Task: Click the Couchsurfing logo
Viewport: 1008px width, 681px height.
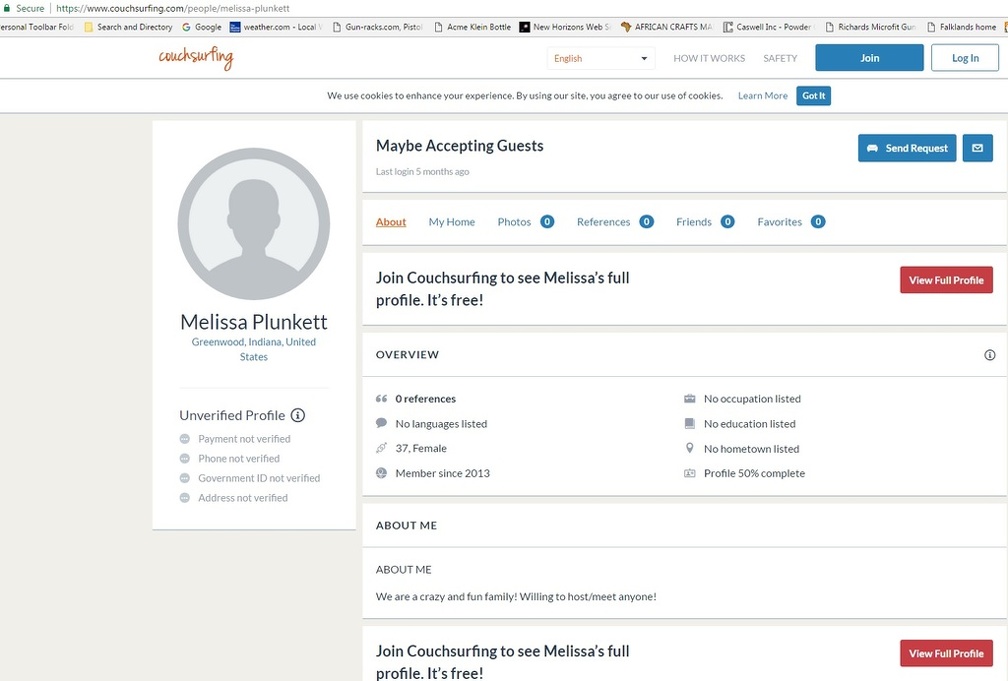Action: point(196,58)
